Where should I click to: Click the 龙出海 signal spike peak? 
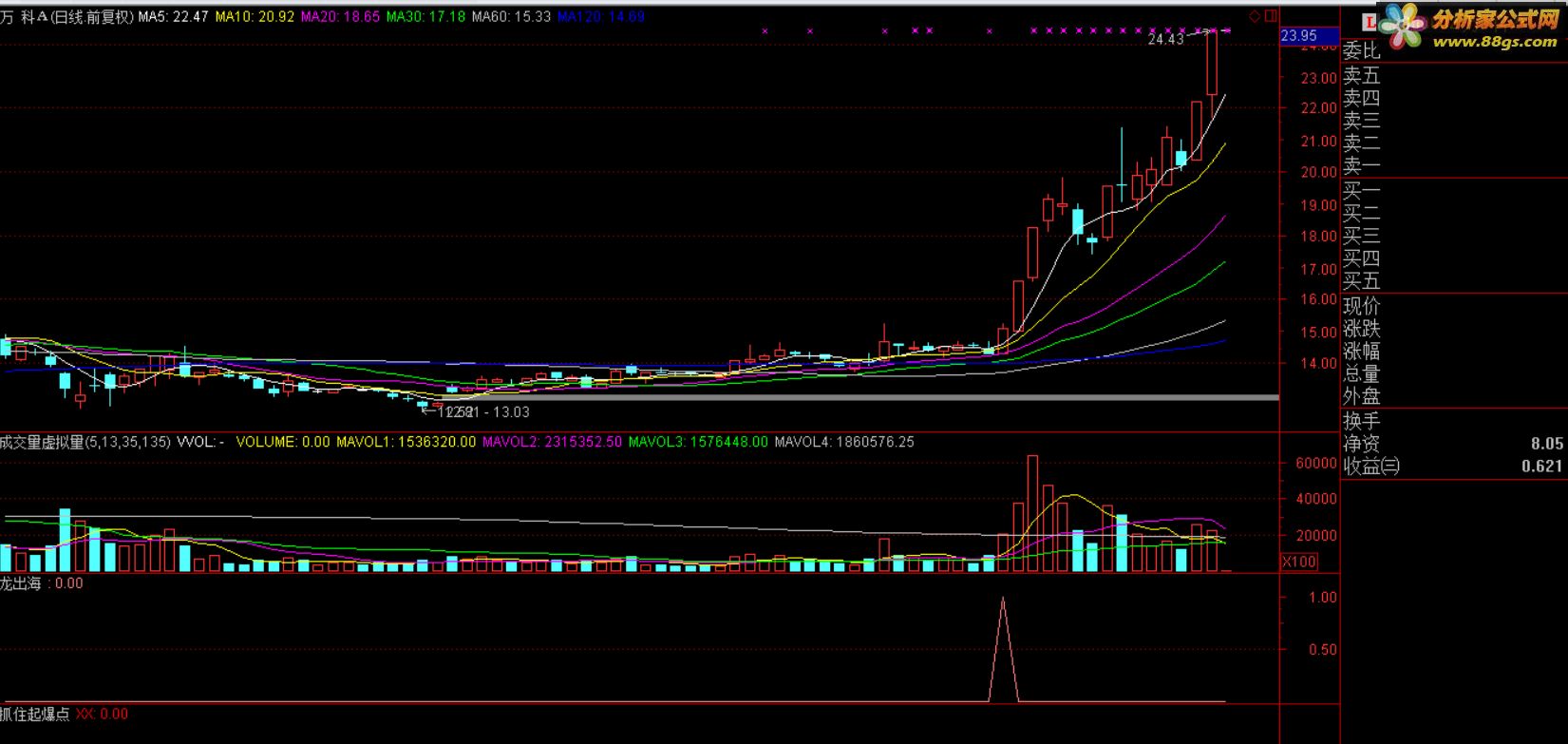coord(1003,599)
